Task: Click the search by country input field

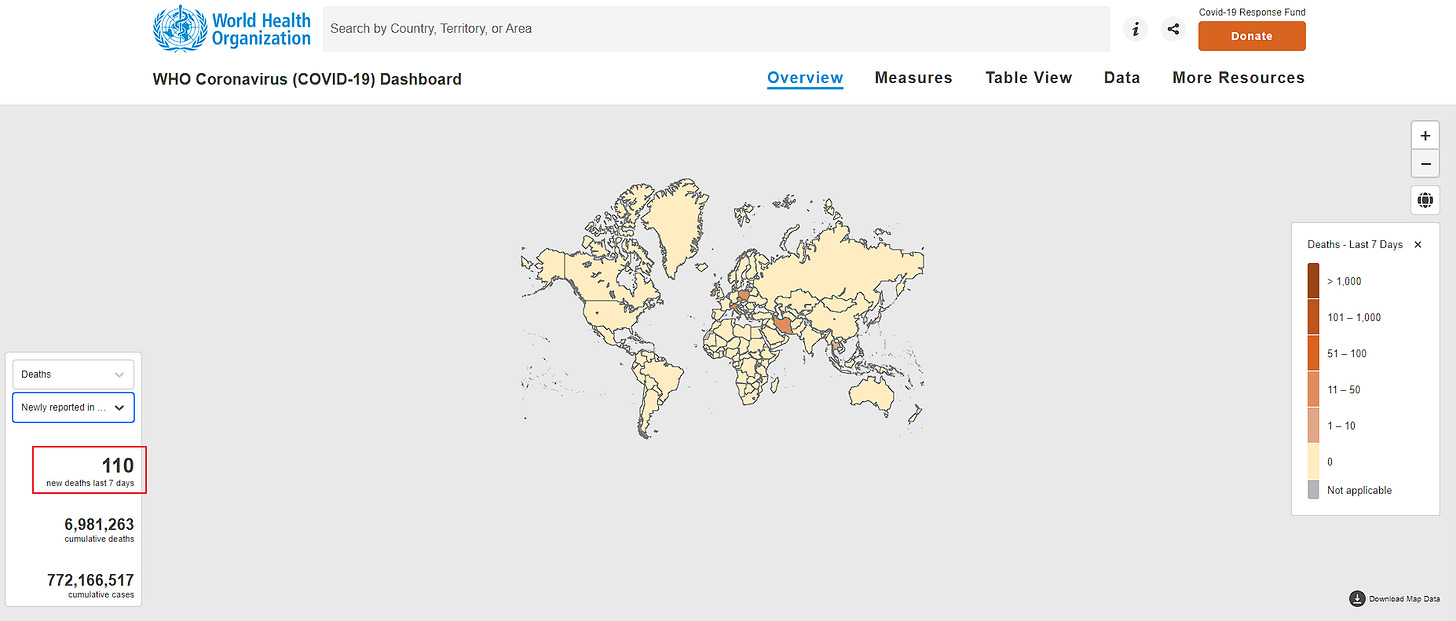Action: pos(716,29)
